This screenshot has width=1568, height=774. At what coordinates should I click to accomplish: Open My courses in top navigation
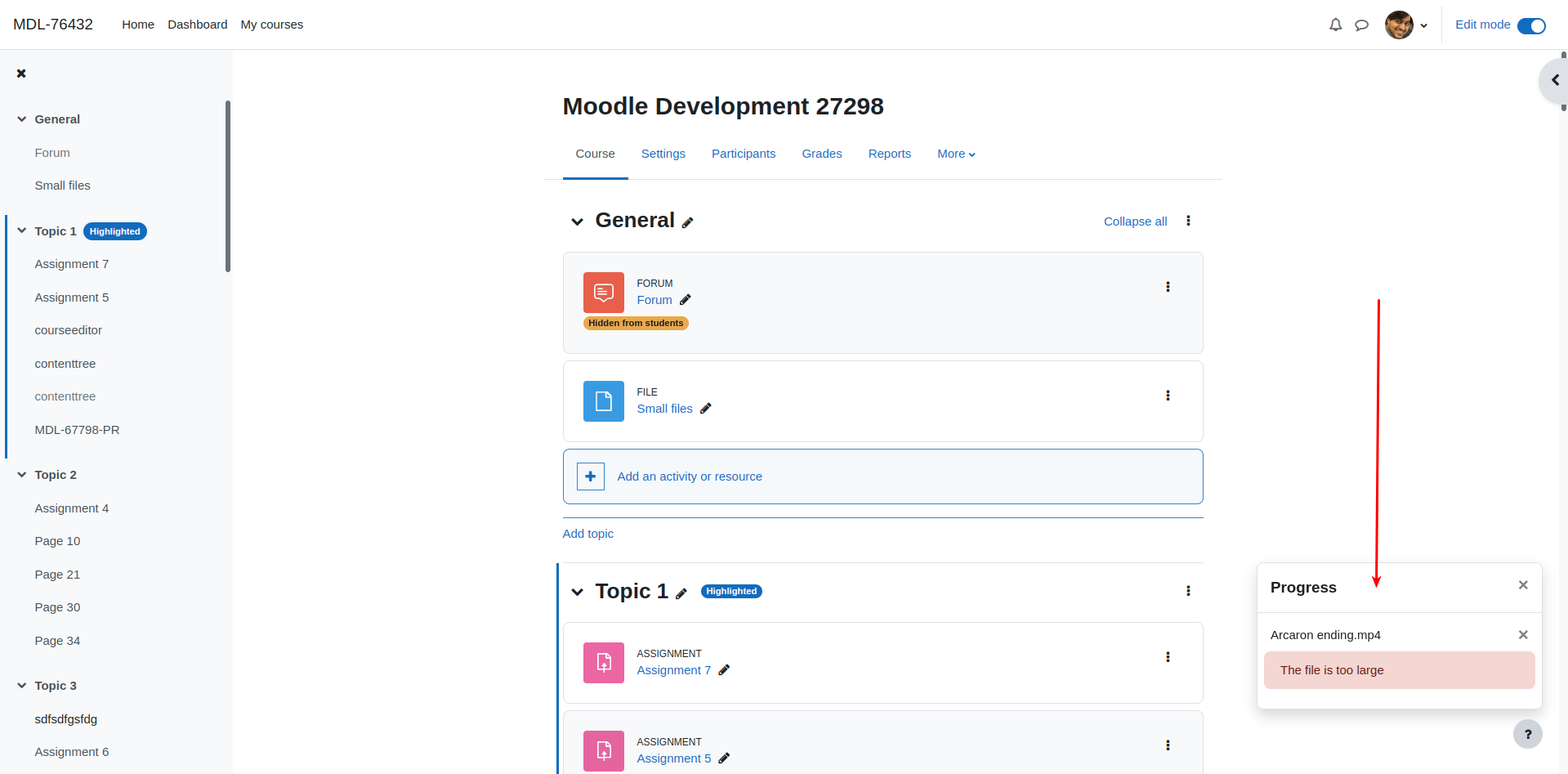click(272, 25)
